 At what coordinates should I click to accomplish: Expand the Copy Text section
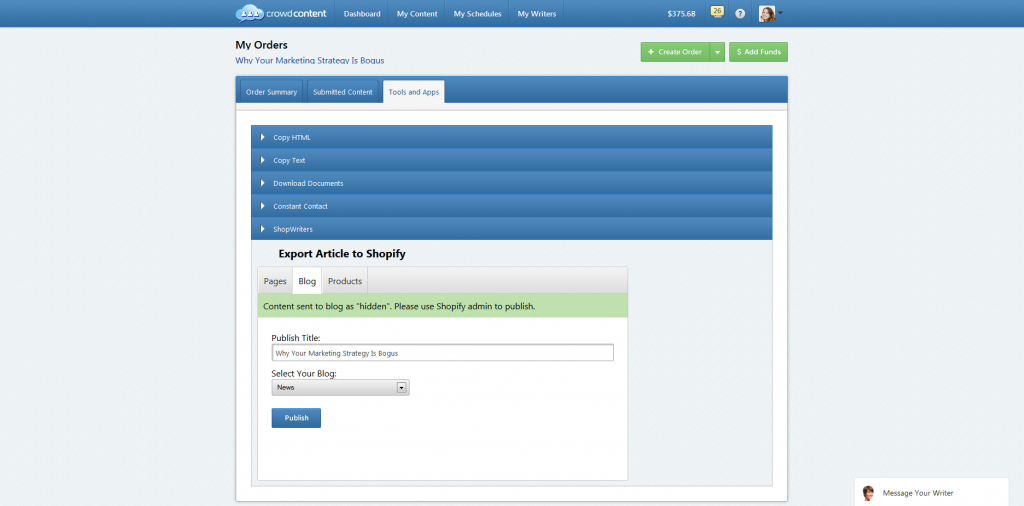coord(511,160)
